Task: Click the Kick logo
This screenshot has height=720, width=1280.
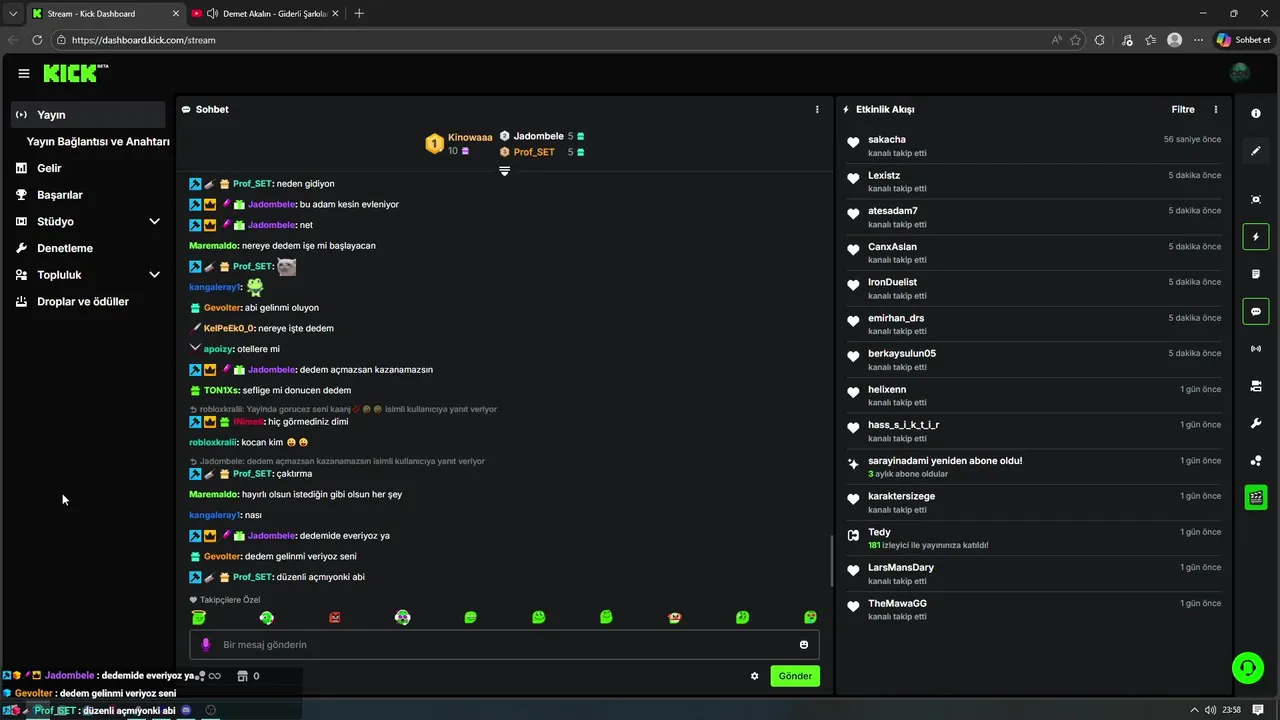Action: (x=75, y=73)
